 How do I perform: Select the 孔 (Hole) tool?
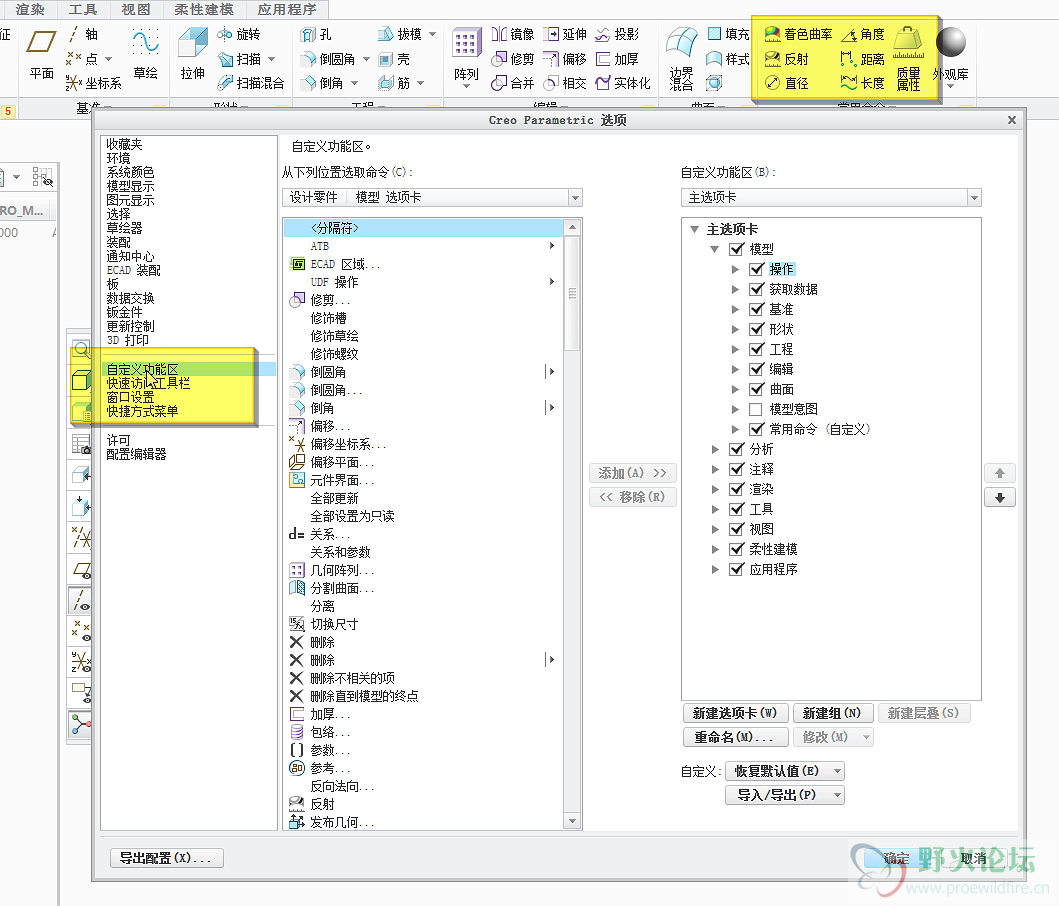click(x=317, y=34)
